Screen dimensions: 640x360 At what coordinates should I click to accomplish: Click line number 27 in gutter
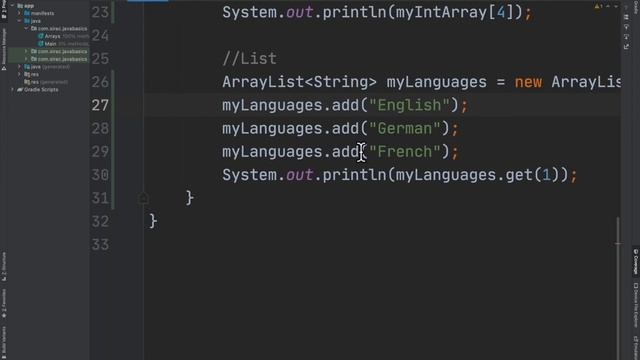(100, 106)
